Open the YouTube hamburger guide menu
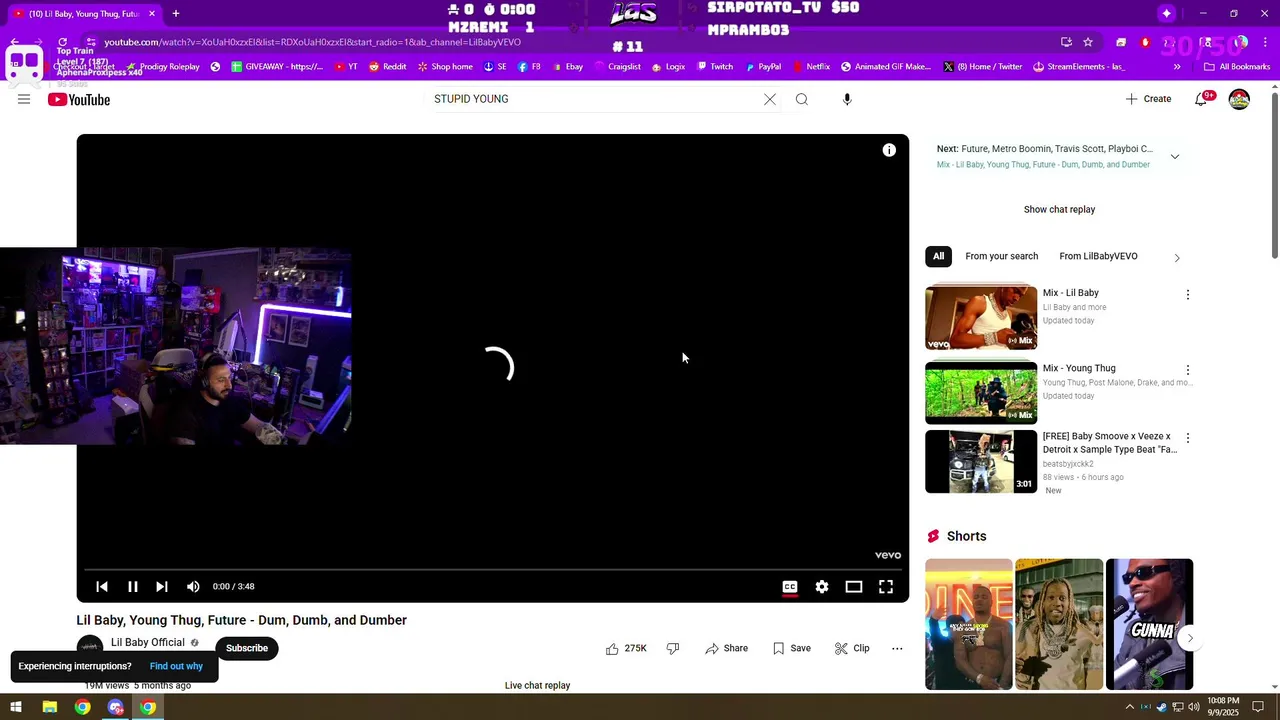Image resolution: width=1280 pixels, height=720 pixels. coord(24,99)
